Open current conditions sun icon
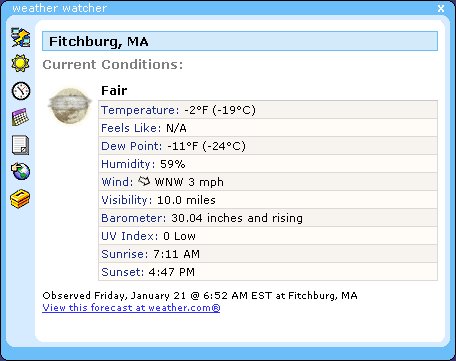456x361 pixels. [x=21, y=63]
